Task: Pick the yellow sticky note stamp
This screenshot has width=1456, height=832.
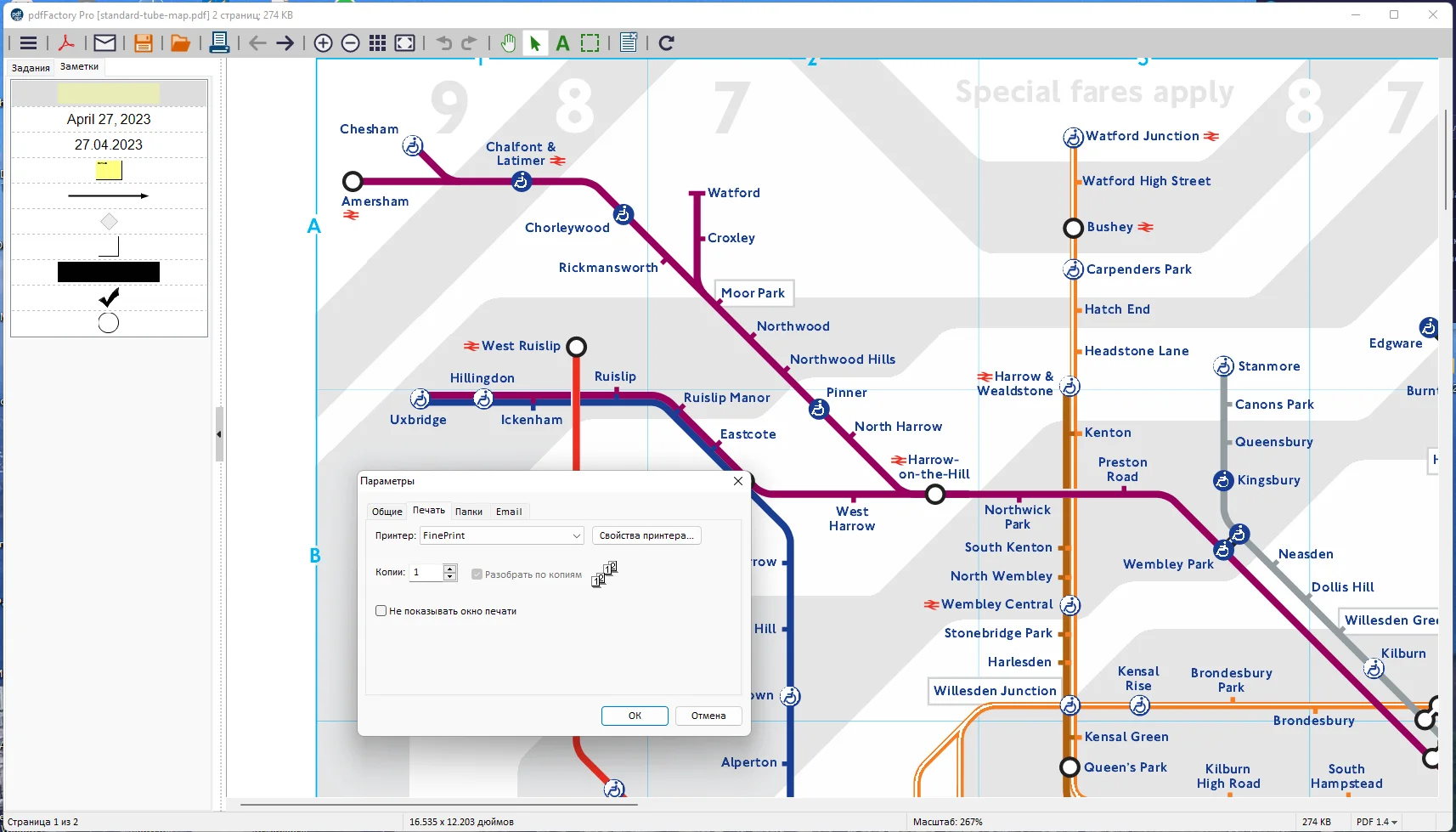Action: 109,170
